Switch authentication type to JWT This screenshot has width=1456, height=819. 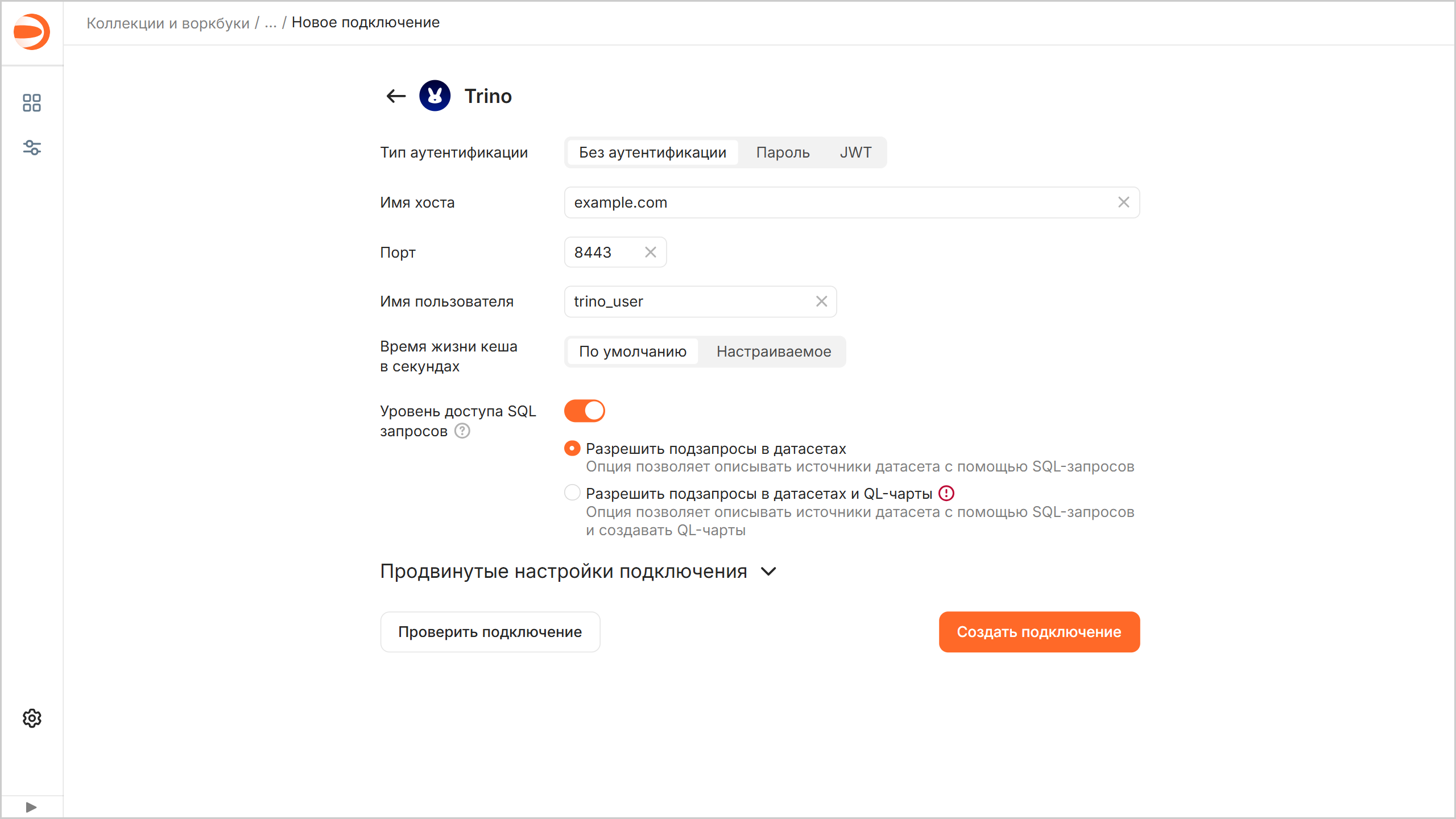(x=855, y=152)
